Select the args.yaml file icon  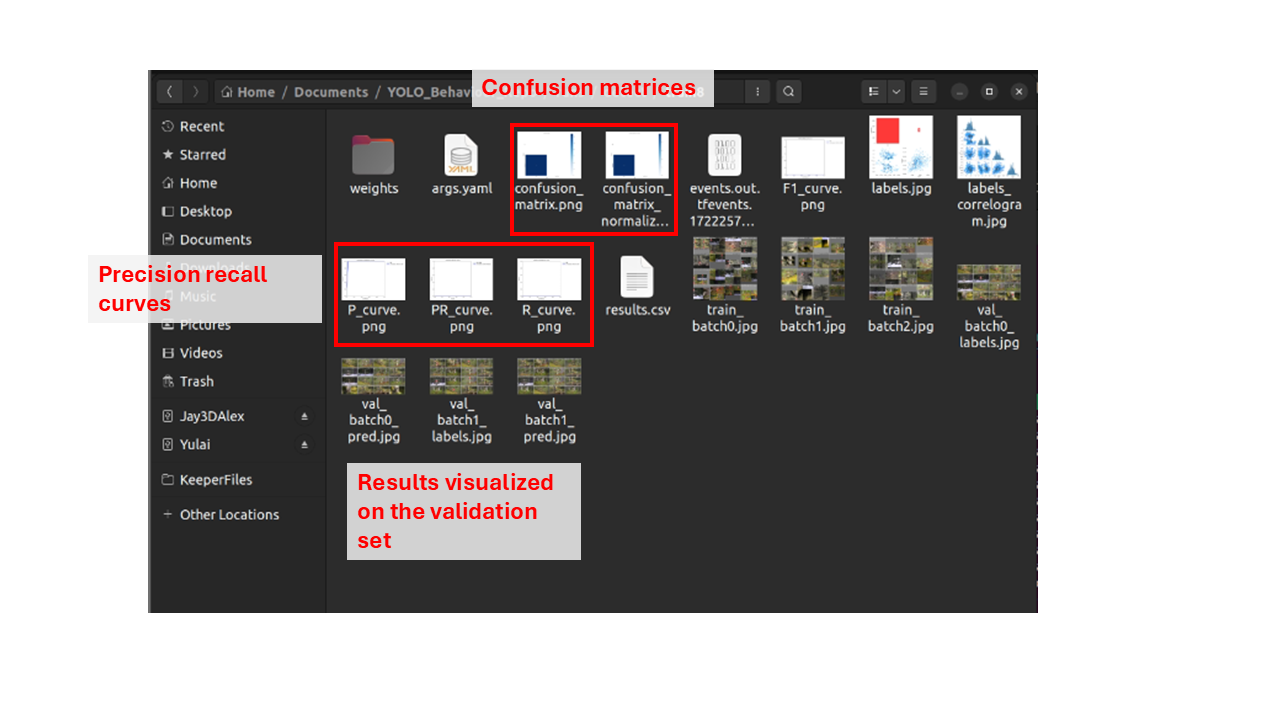[x=461, y=156]
